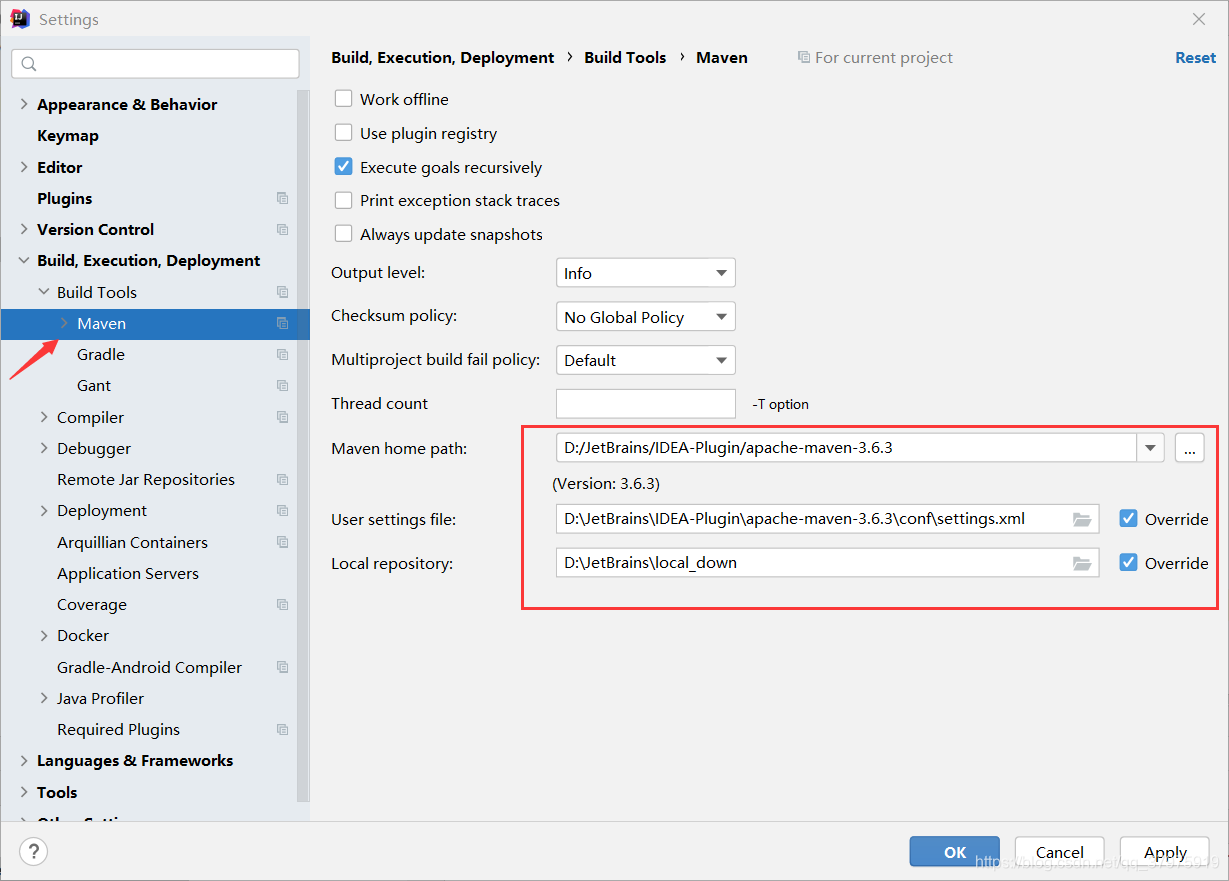The image size is (1229, 881).
Task: Click Build Tools breadcrumb
Action: click(625, 58)
